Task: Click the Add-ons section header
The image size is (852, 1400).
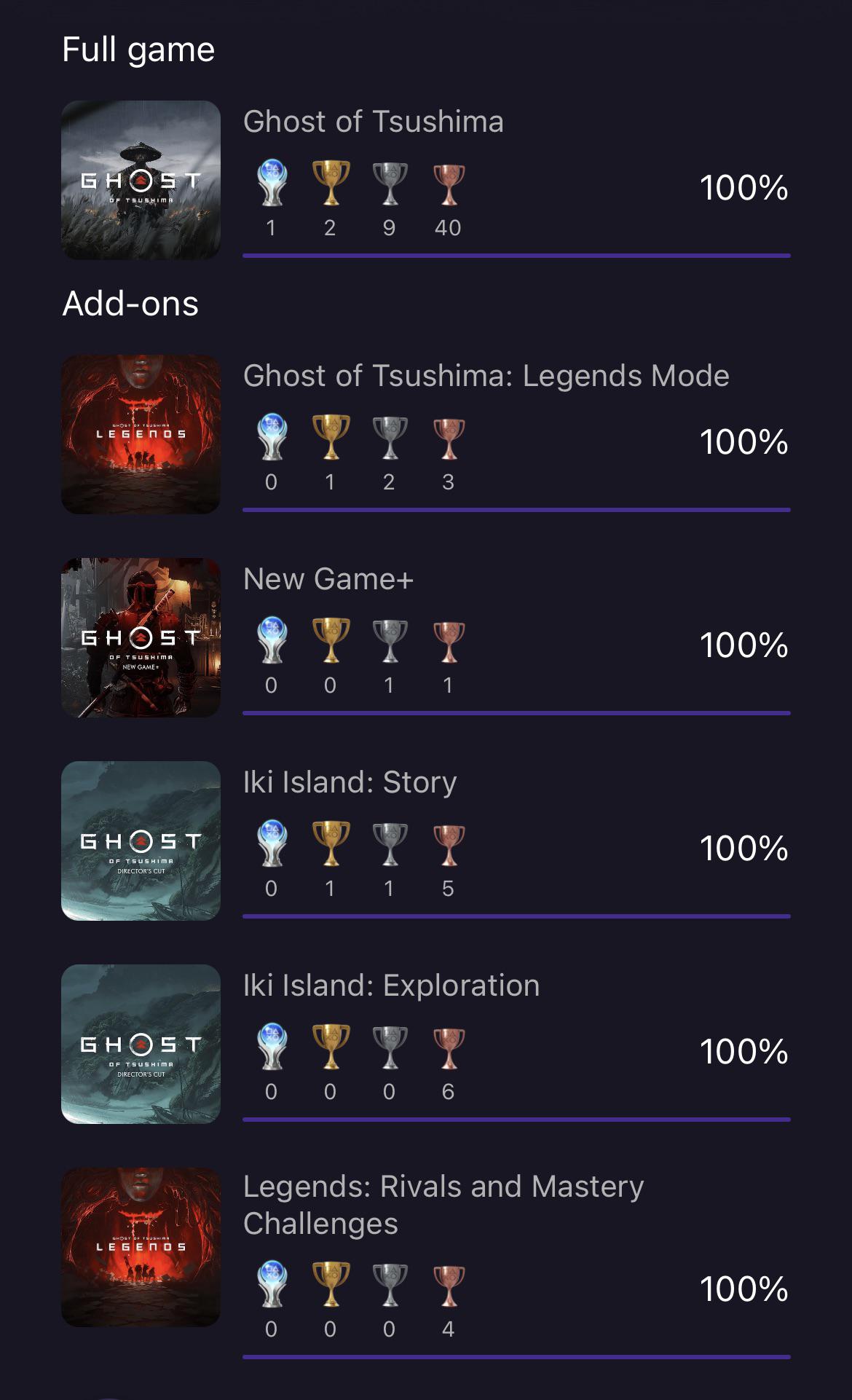Action: [x=130, y=304]
